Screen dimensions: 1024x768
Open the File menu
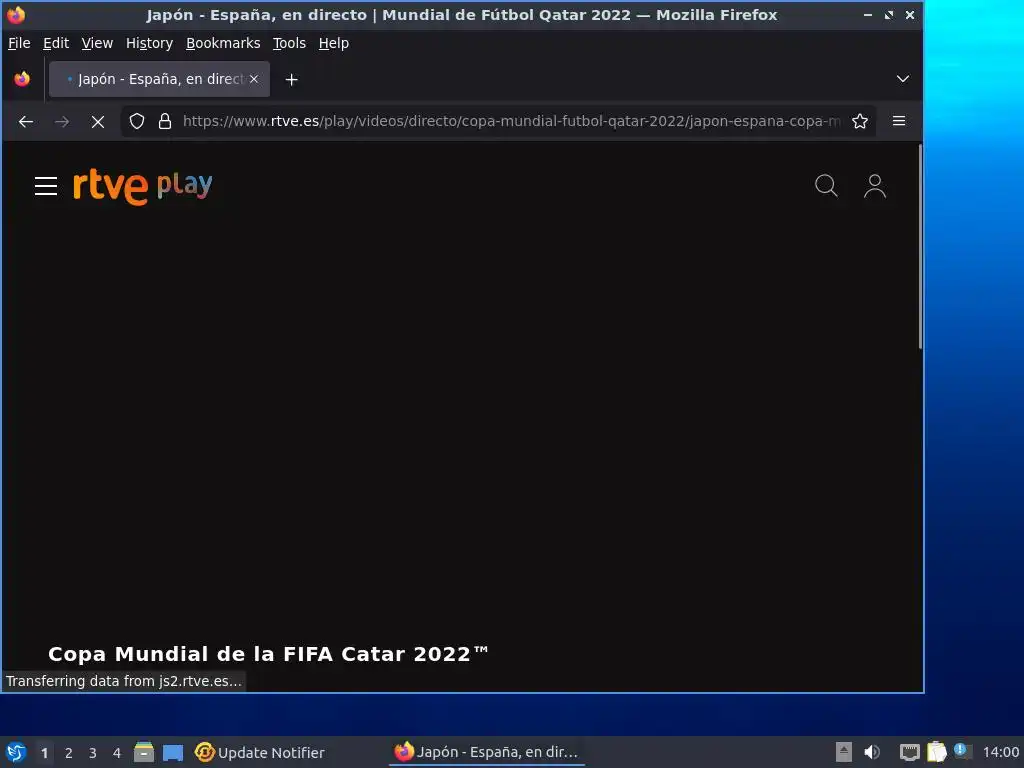click(x=19, y=43)
